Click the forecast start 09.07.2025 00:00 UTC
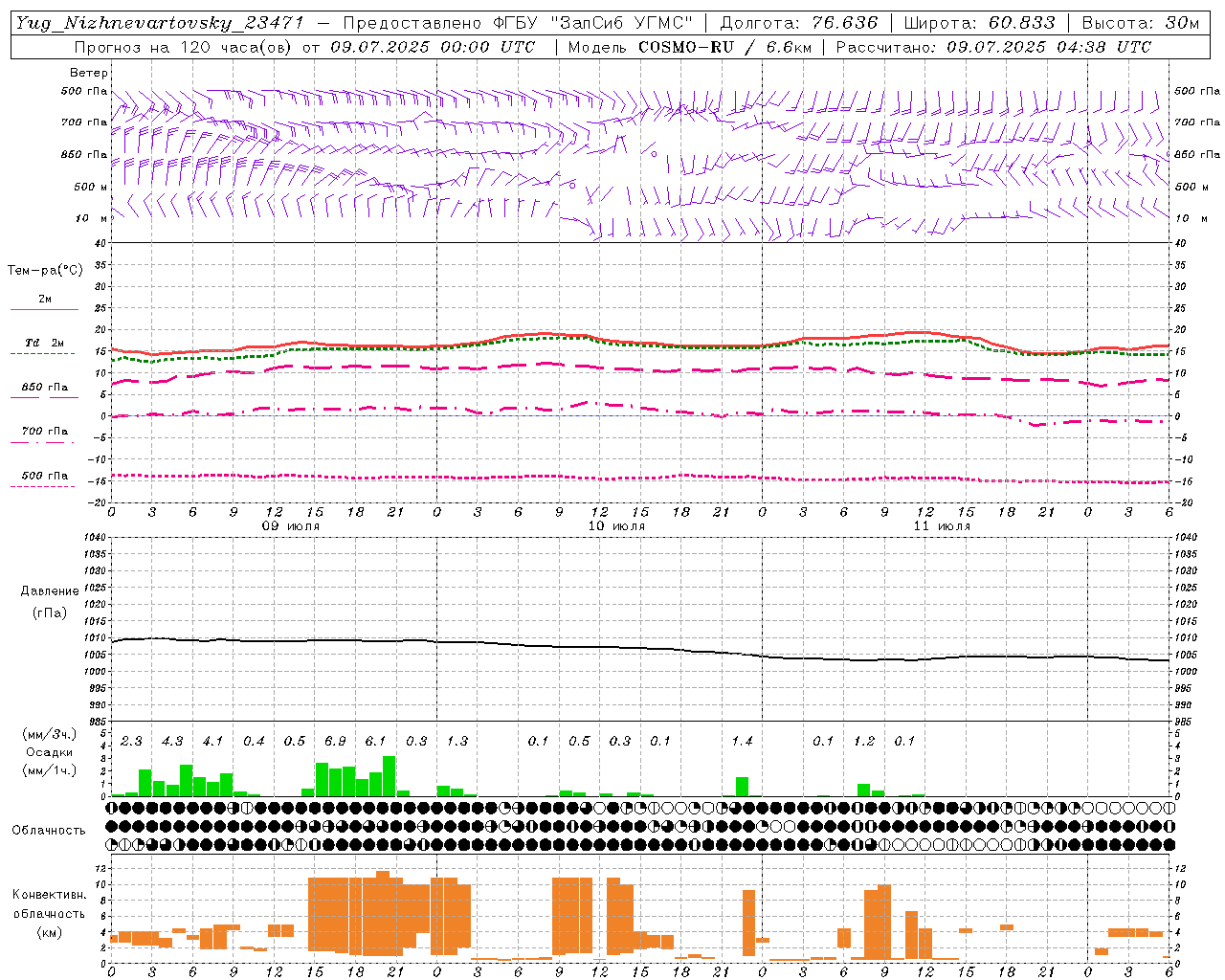 click(x=433, y=47)
